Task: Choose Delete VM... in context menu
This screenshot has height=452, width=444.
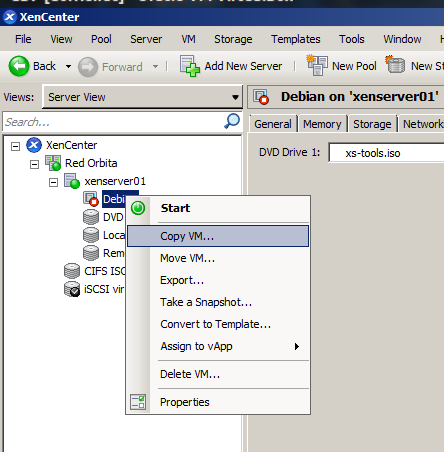Action: coord(218,374)
